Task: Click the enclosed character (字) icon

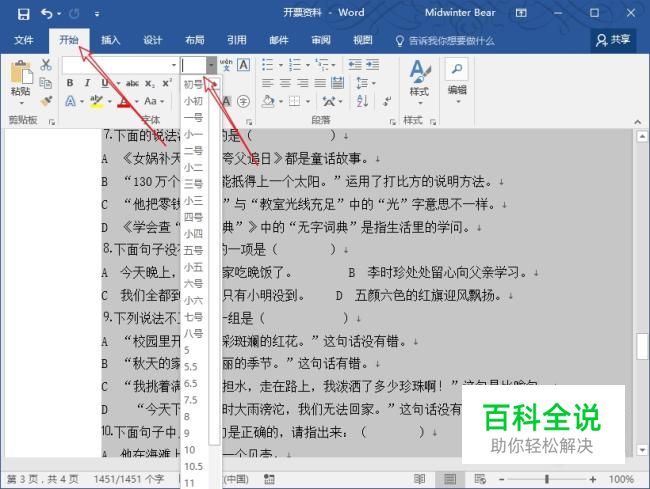Action: pos(243,101)
